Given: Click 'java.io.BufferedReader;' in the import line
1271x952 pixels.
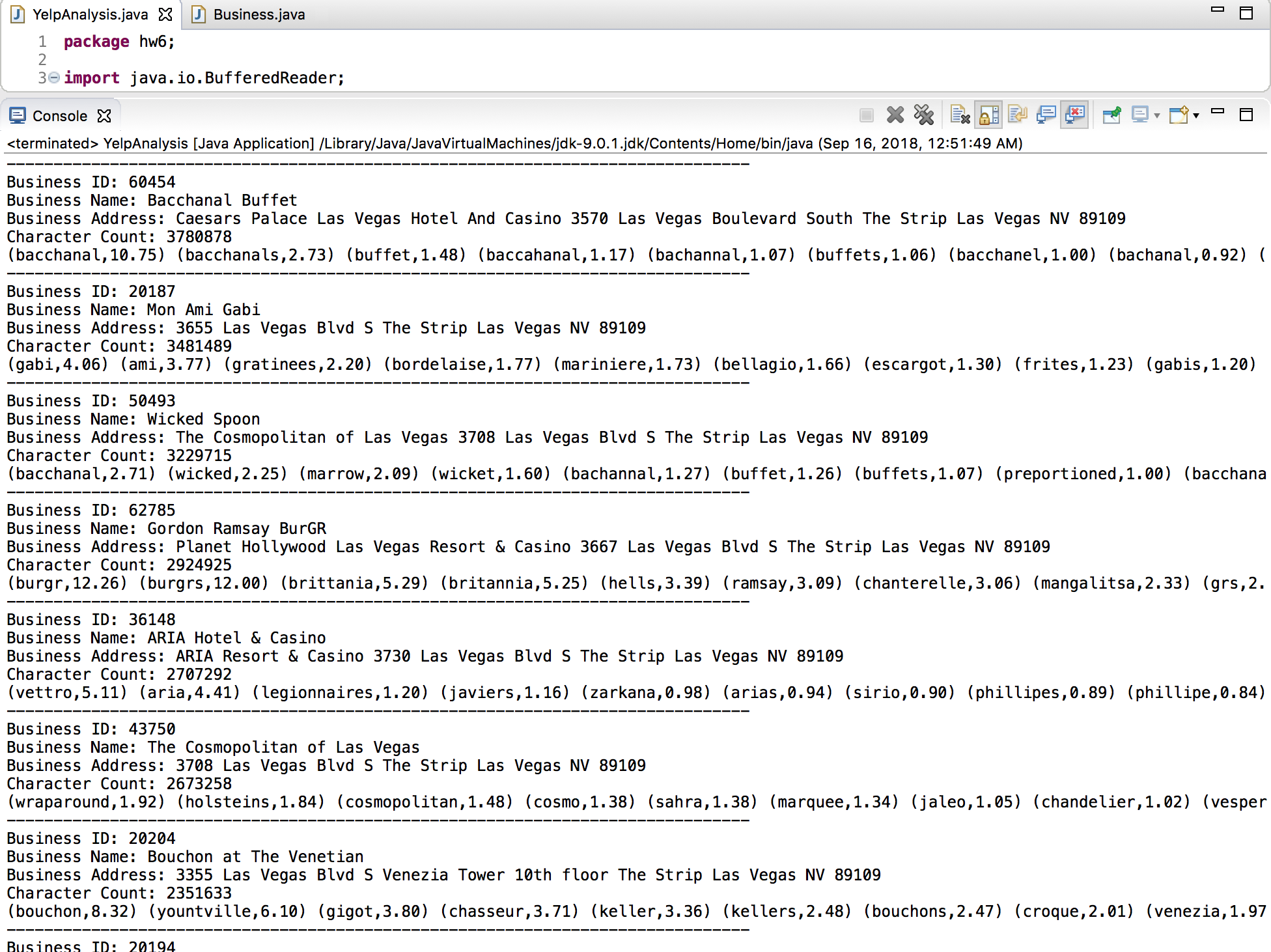Looking at the screenshot, I should click(x=237, y=78).
